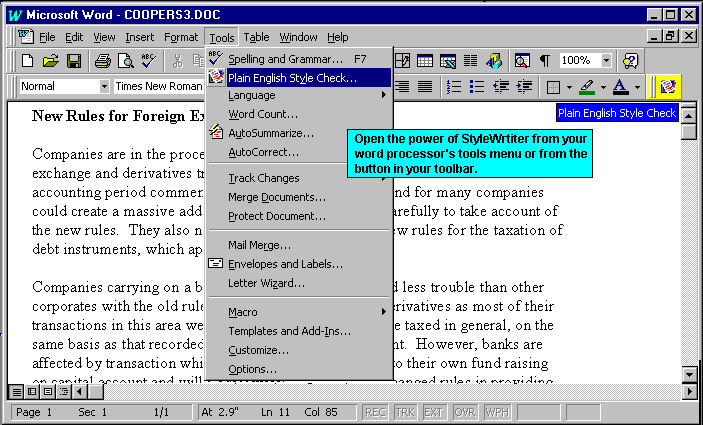Open the font color arrow dropdown

tap(637, 87)
